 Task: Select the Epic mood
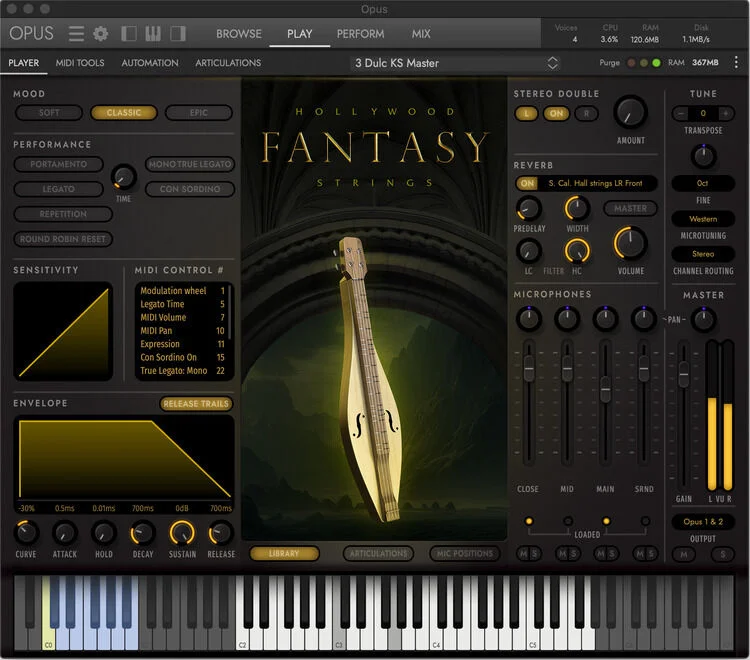[199, 113]
